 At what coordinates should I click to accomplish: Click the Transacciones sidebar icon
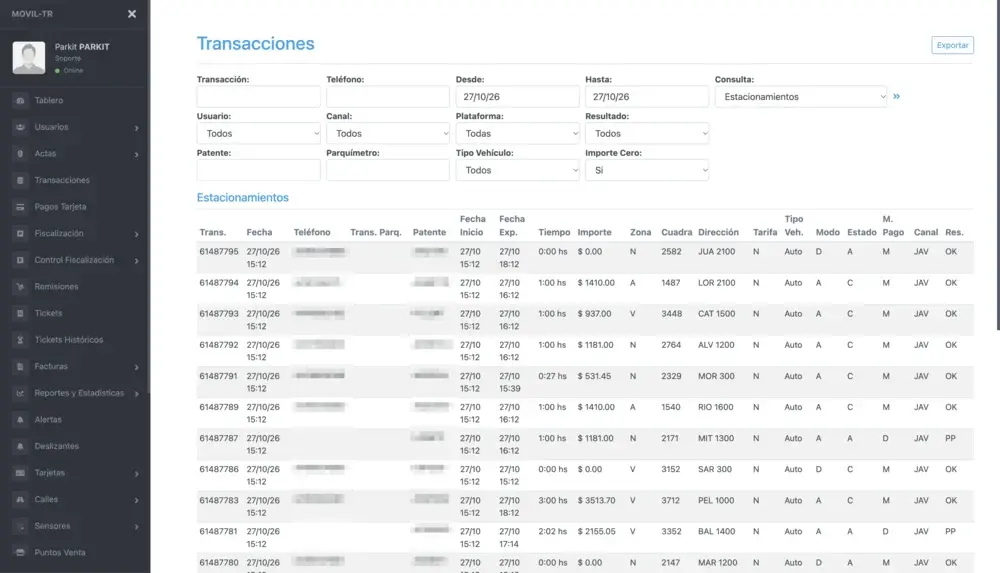point(20,181)
